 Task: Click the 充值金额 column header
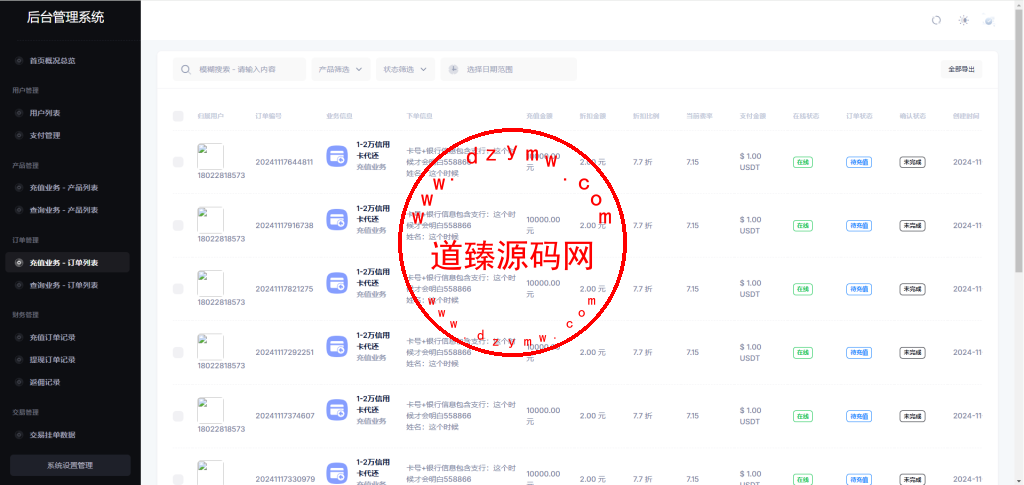point(539,116)
